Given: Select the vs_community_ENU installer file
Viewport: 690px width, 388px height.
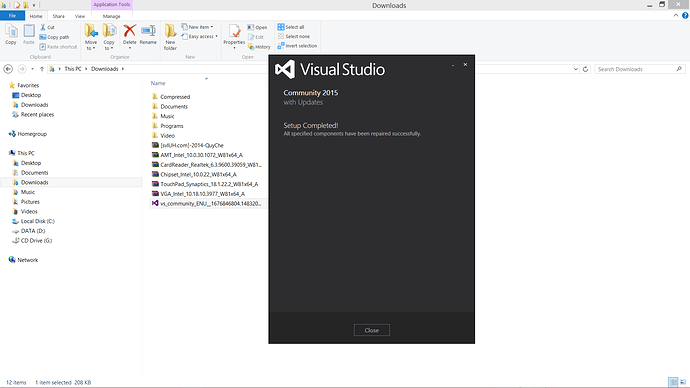Looking at the screenshot, I should pos(207,203).
